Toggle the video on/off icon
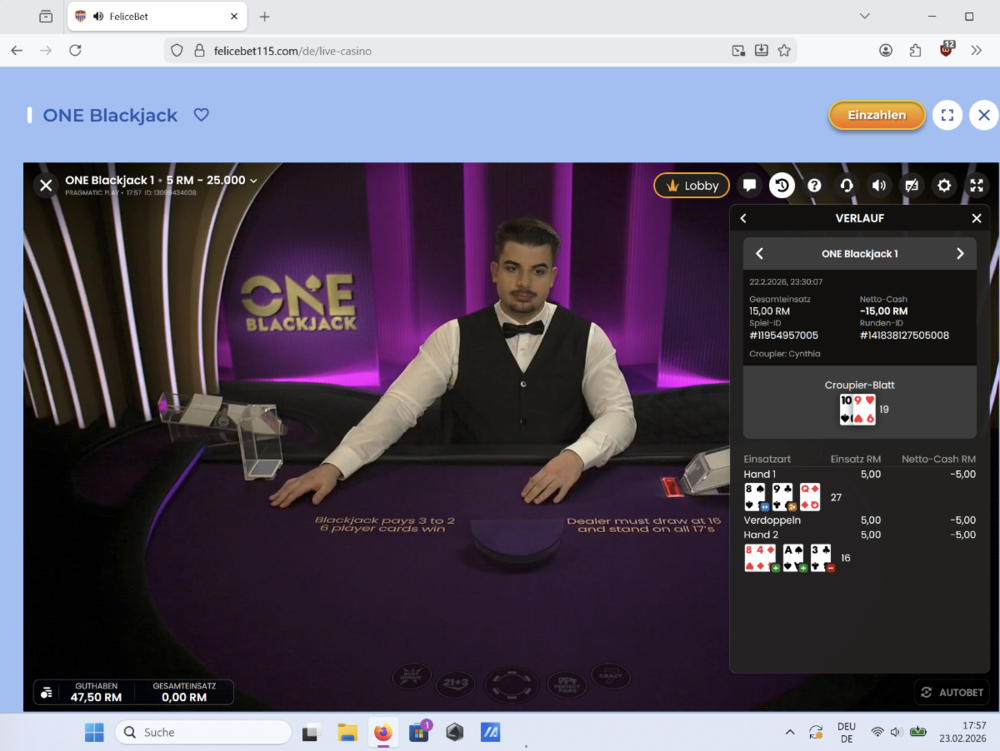Screen dimensions: 1000x751 click(x=911, y=185)
